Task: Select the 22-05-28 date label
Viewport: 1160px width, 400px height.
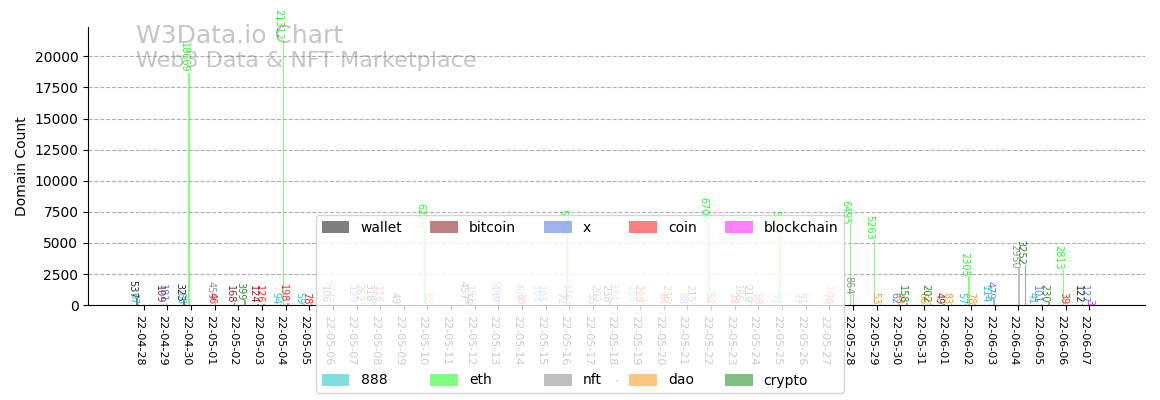Action: tap(850, 341)
